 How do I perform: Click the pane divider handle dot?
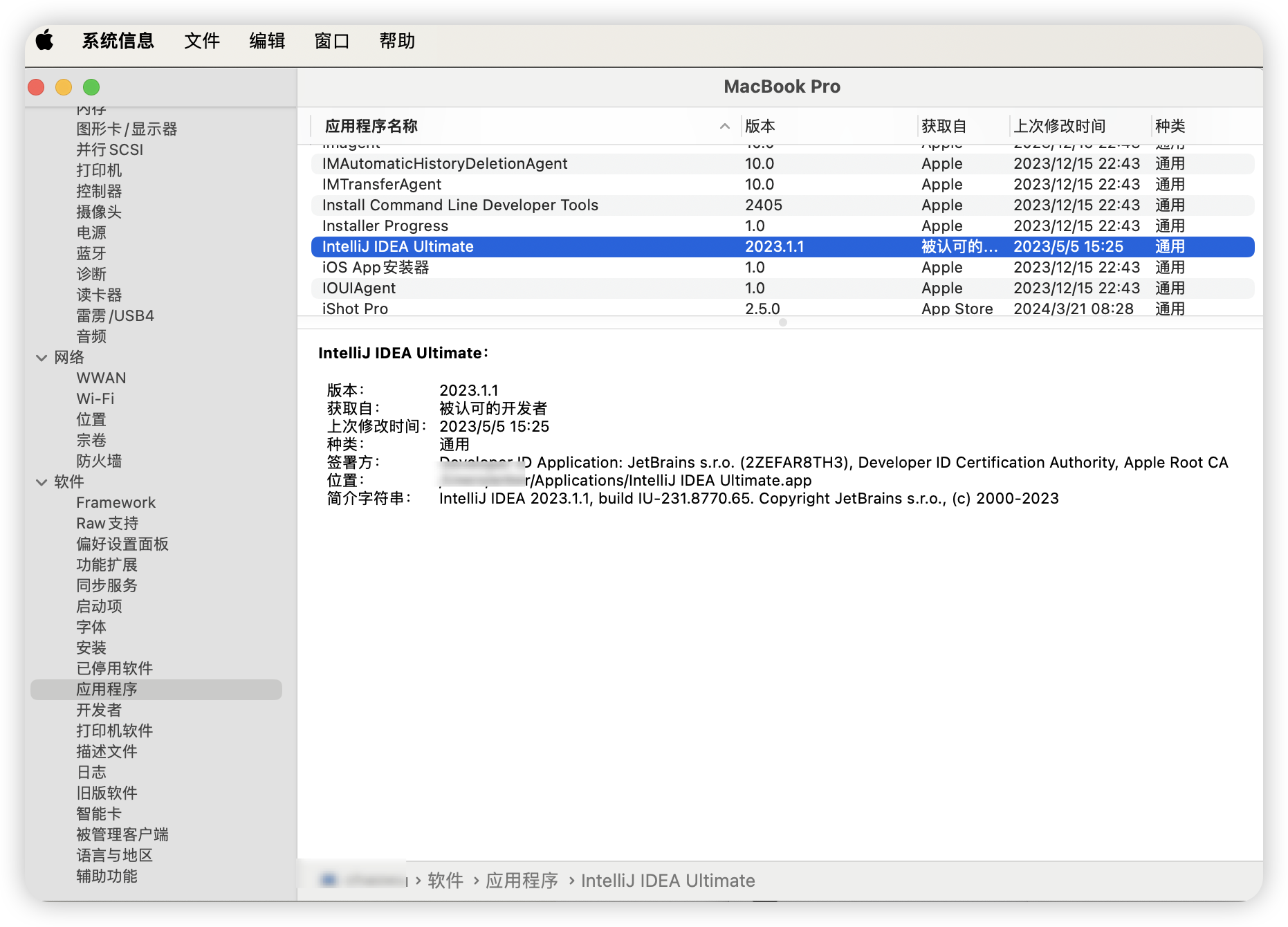(x=783, y=322)
